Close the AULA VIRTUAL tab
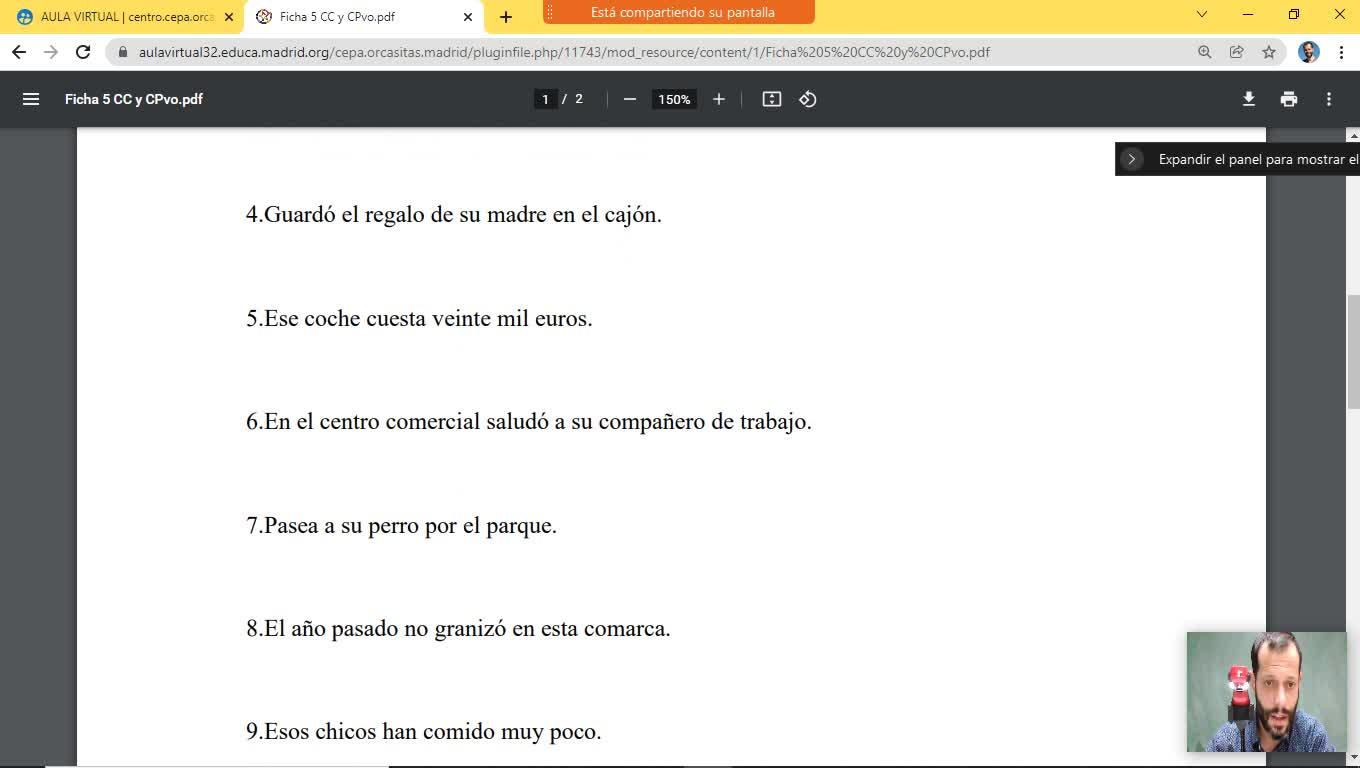 point(228,17)
